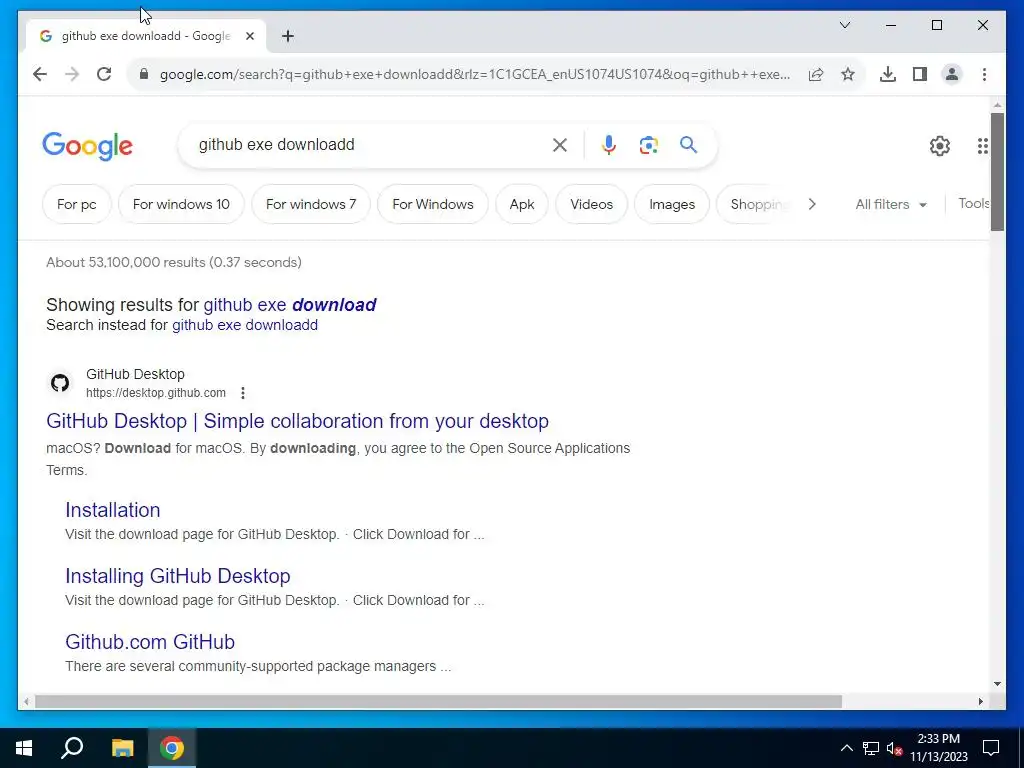Open Windows Start menu
1024x768 pixels.
tap(24, 748)
